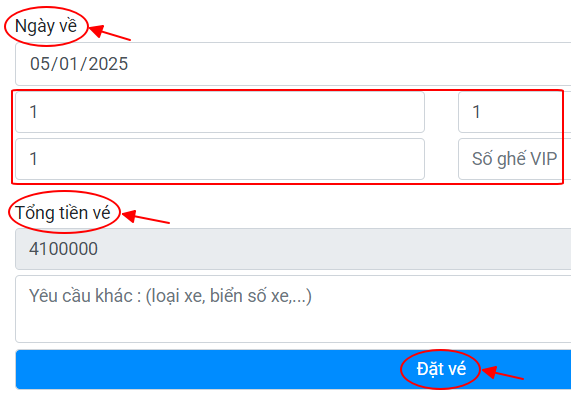The width and height of the screenshot is (571, 394).
Task: Focus the Yêu cầu khác text area
Action: (x=293, y=309)
